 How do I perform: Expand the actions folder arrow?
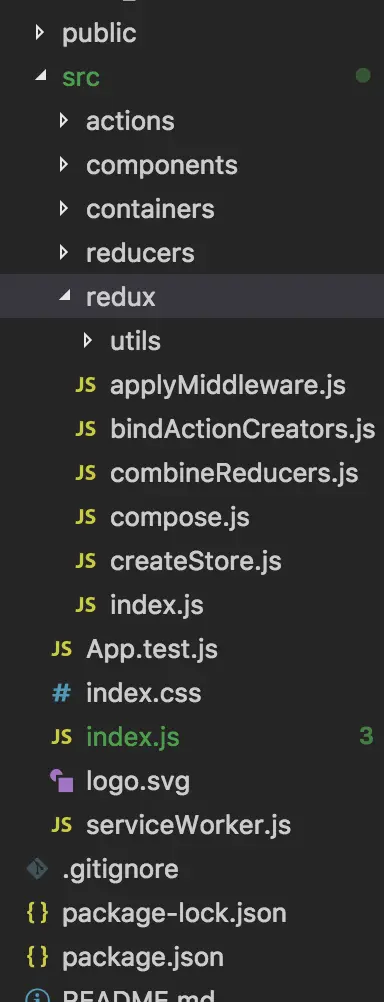pos(64,120)
